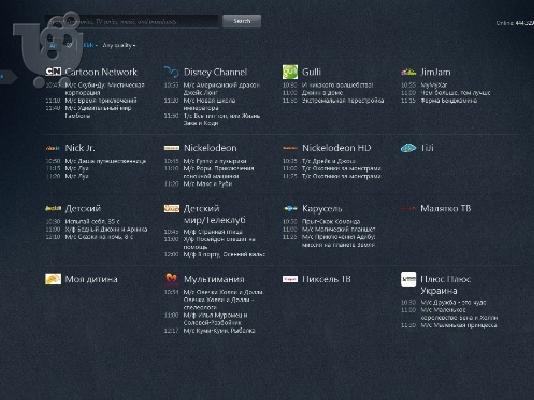Screen dimensions: 534x400
Task: Select 'М/с Даша-путешественница' on Nick Jr.
Action: [x=105, y=161]
